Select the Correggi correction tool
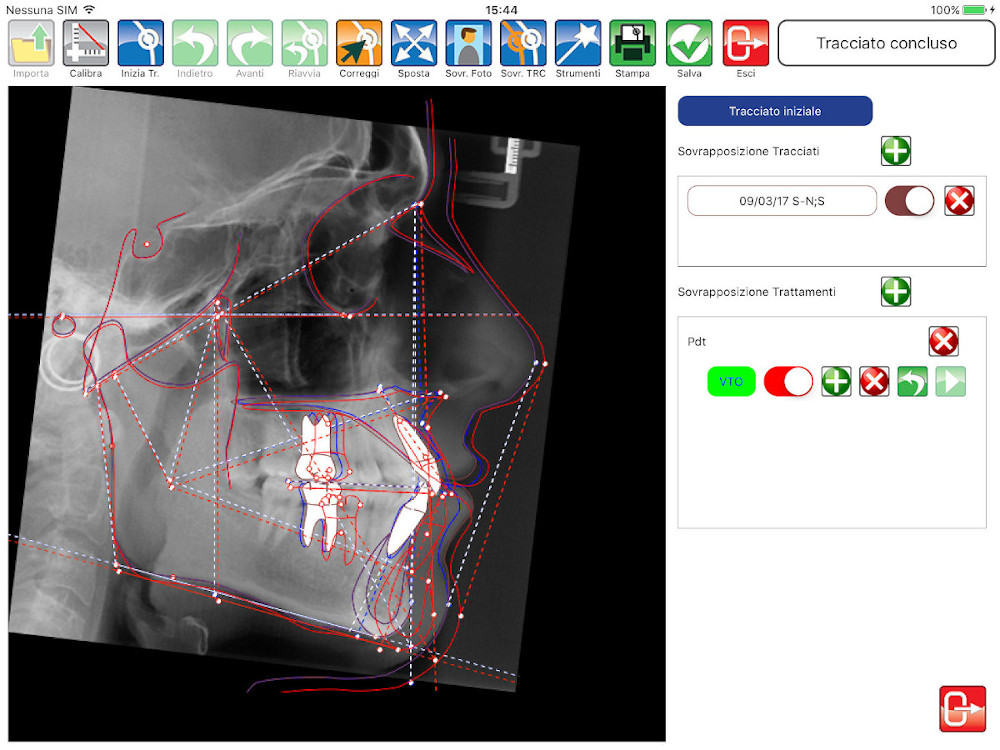 (x=359, y=43)
